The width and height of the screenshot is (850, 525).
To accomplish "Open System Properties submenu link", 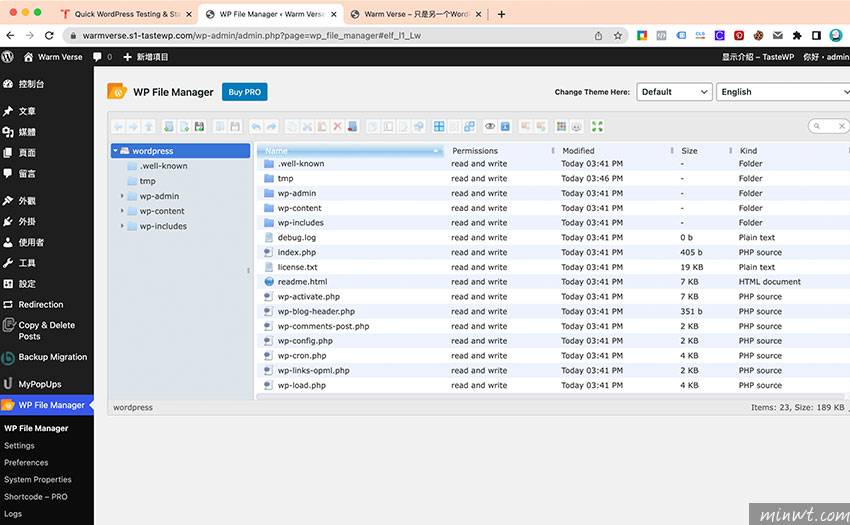I will click(38, 480).
